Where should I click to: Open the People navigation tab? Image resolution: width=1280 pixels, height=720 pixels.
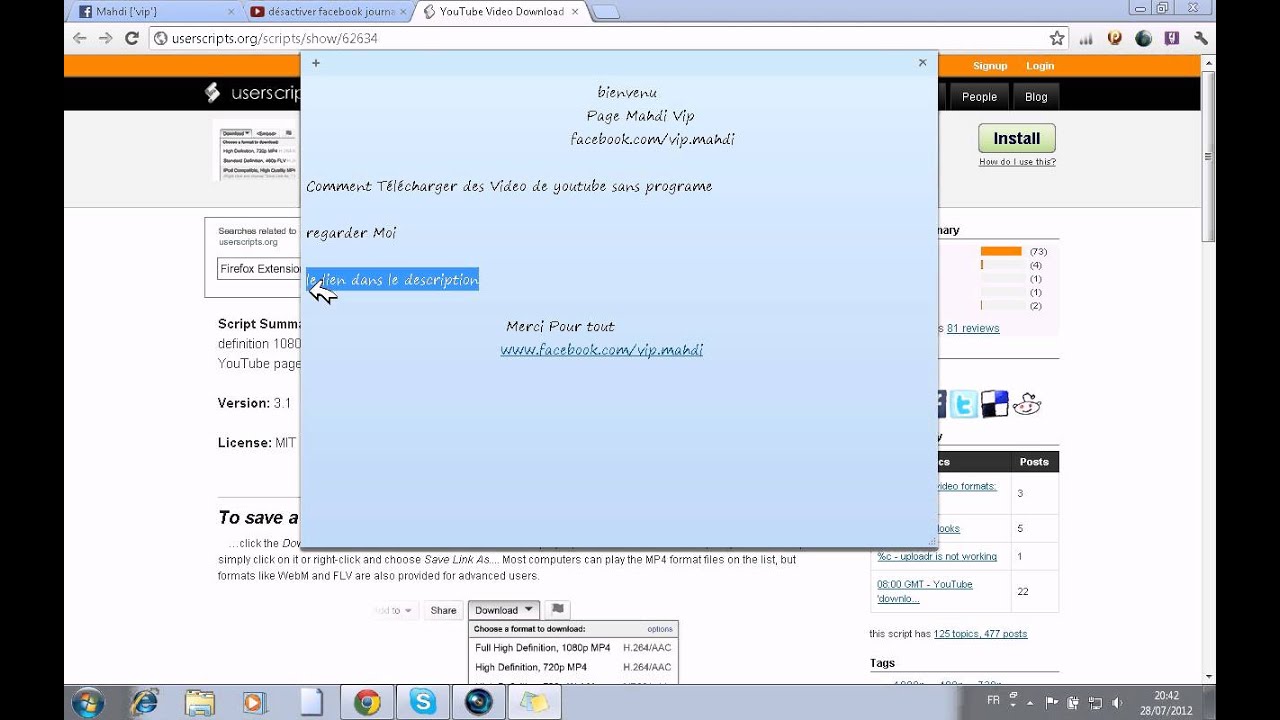[x=979, y=97]
